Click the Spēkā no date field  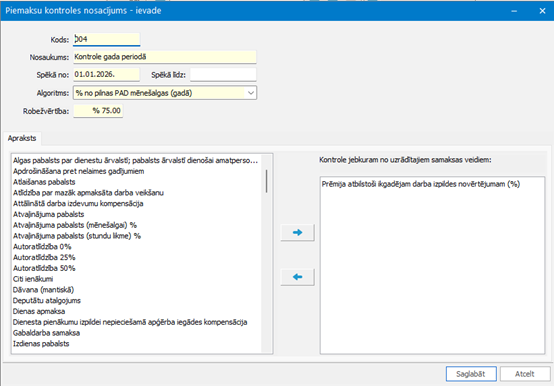(x=106, y=75)
